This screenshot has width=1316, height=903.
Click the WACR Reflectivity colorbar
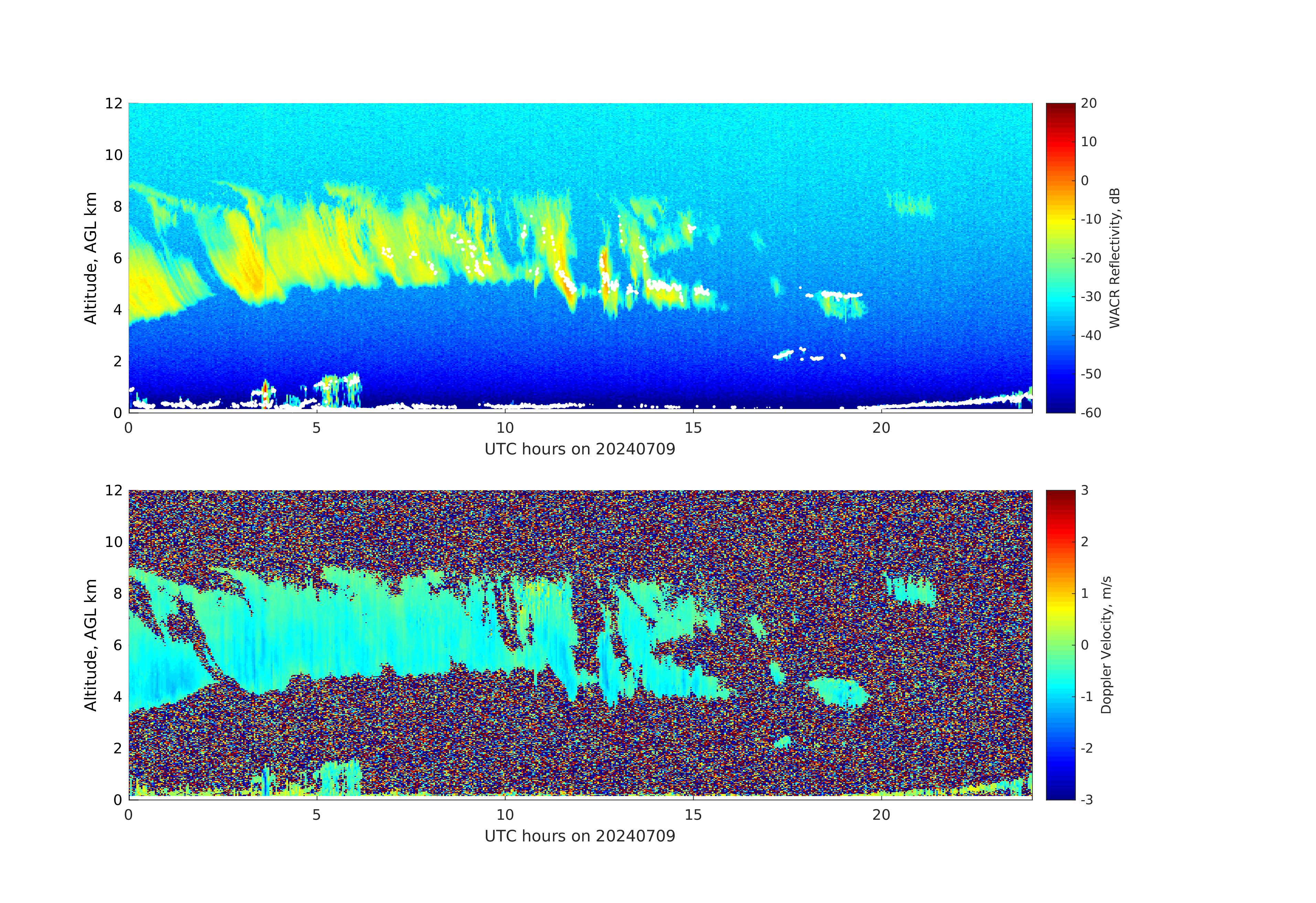click(1060, 258)
